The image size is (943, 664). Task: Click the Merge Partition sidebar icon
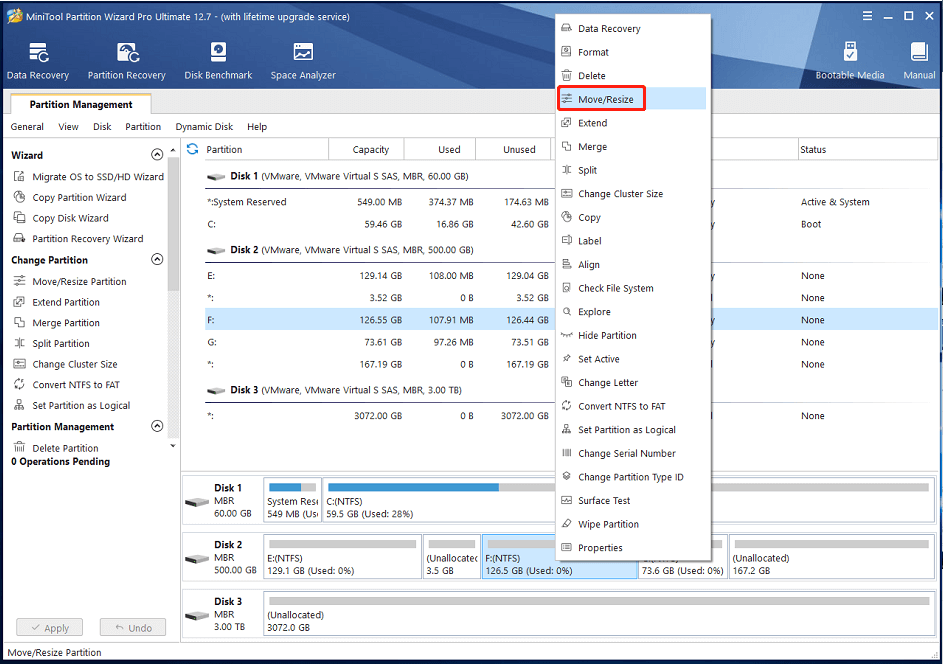[x=19, y=322]
